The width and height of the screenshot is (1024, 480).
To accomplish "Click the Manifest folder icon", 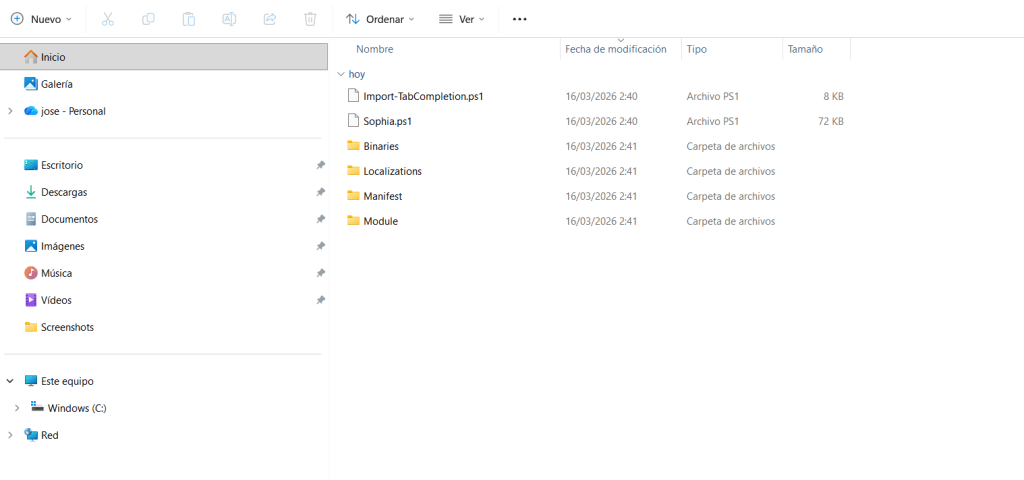I will click(x=353, y=195).
